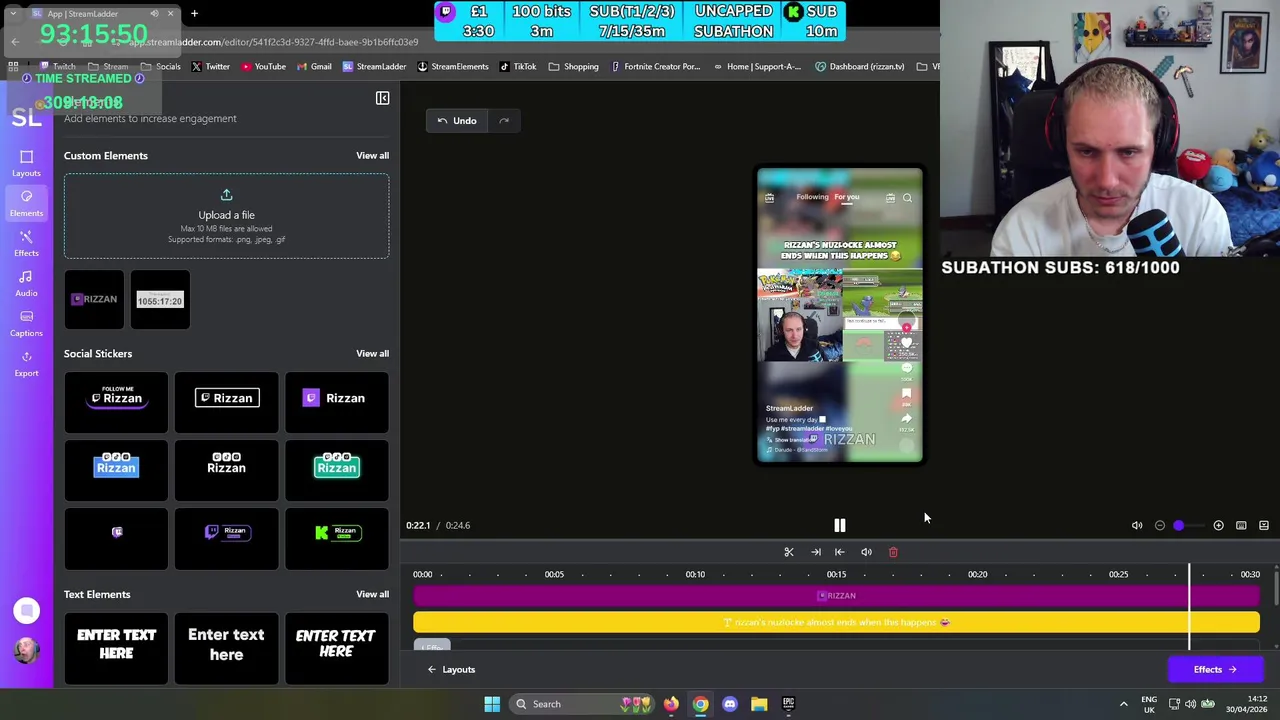Open File Explorer from the taskbar

point(759,704)
